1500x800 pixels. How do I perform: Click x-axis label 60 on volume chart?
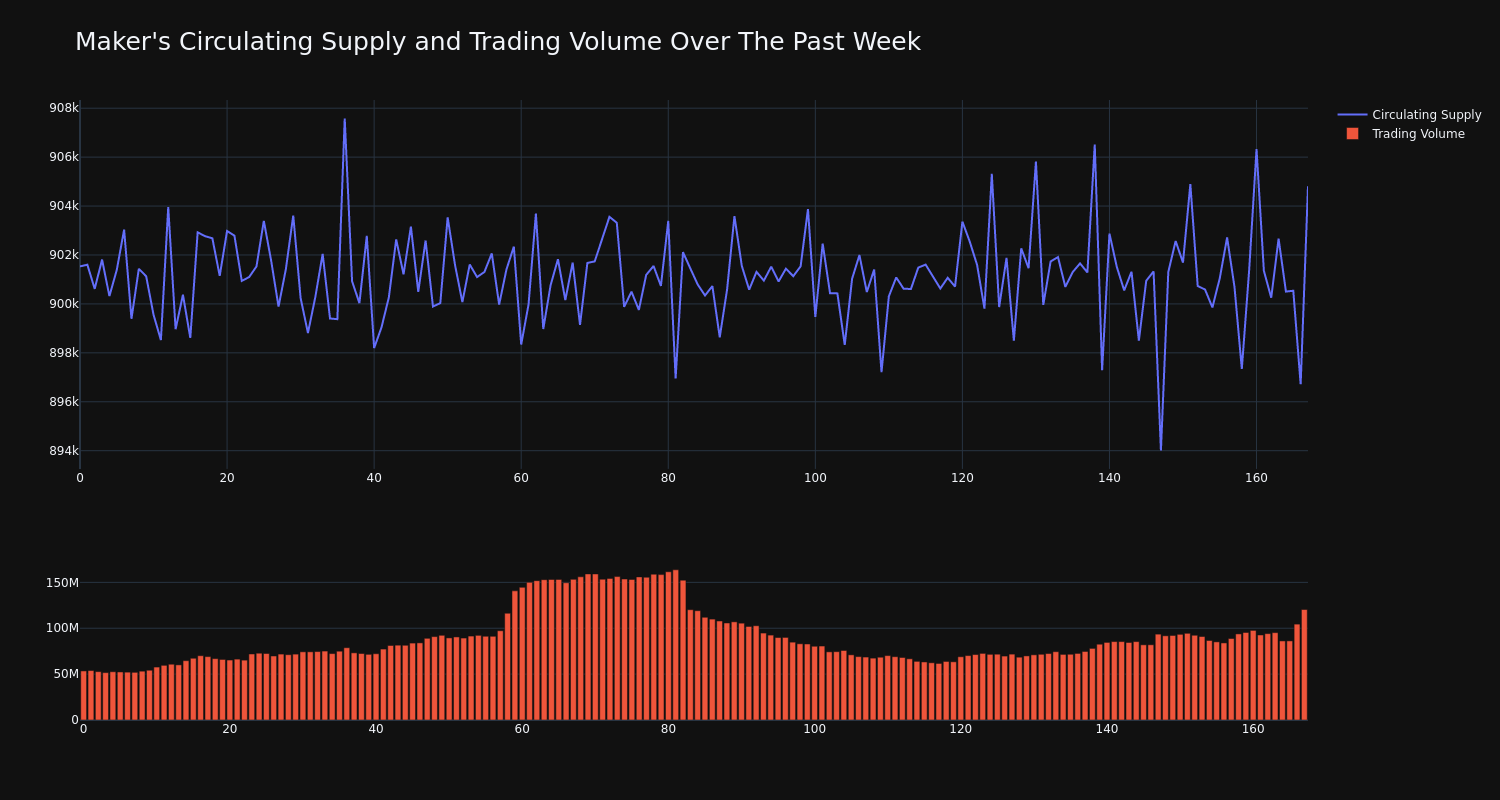point(522,729)
